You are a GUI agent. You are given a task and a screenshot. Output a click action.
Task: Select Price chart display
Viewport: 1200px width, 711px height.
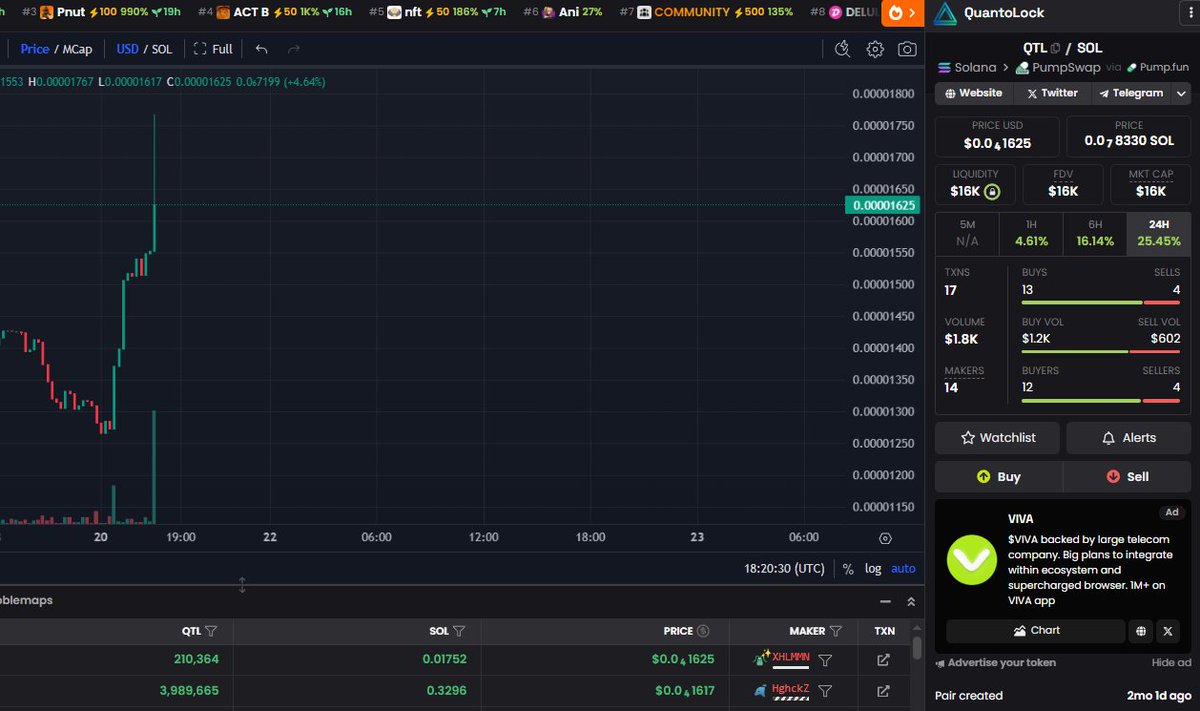coord(35,49)
